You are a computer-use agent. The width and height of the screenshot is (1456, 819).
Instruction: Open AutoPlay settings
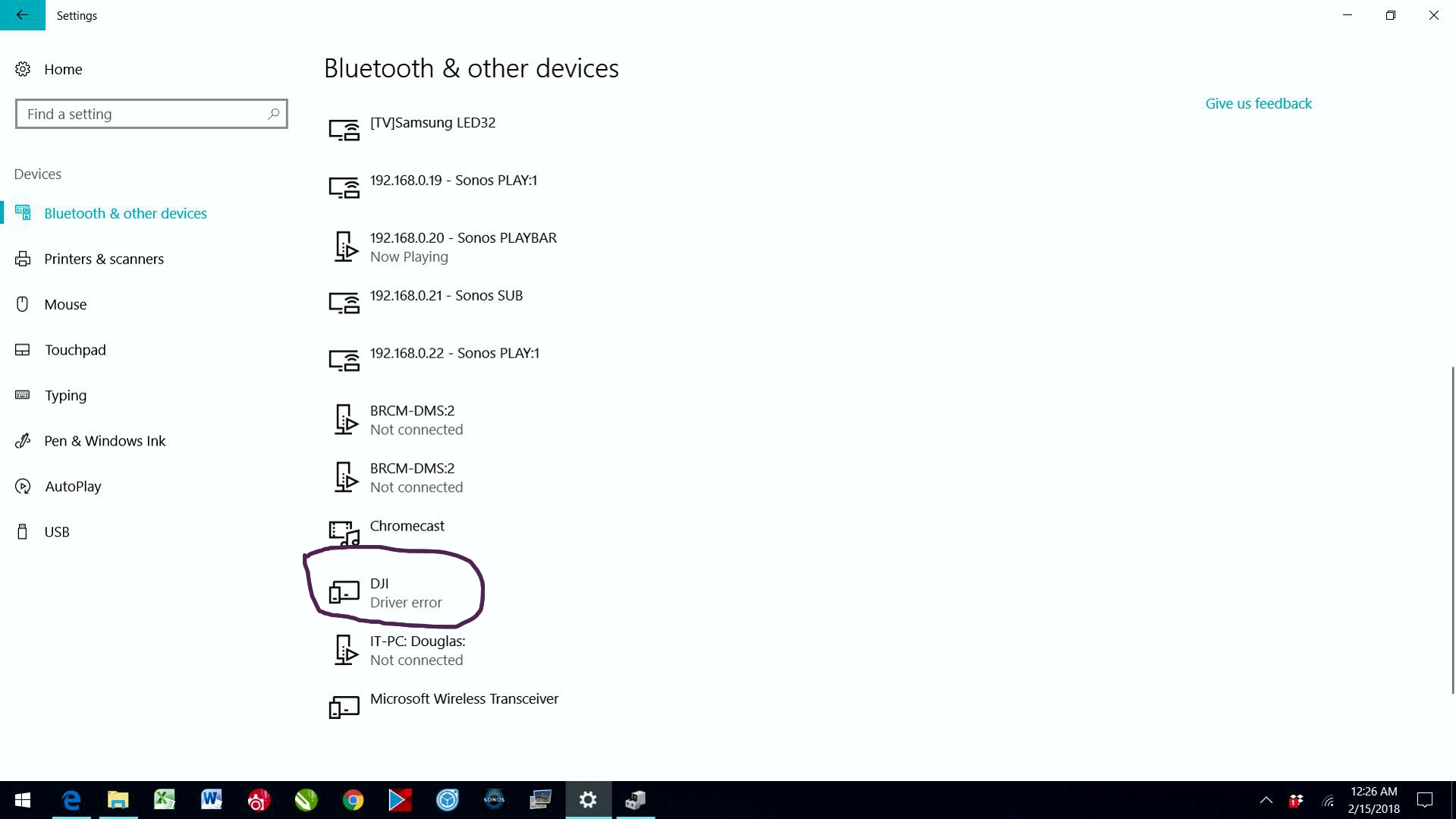tap(73, 487)
